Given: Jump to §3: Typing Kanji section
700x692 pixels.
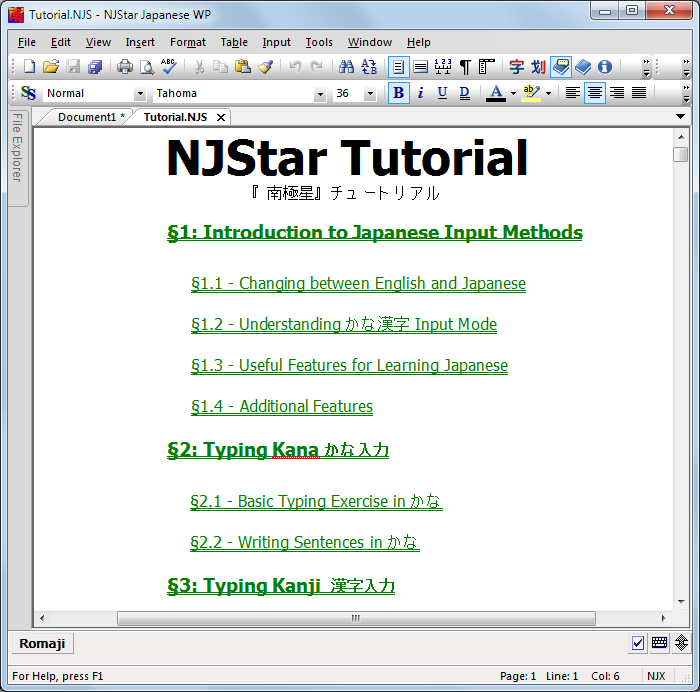Looking at the screenshot, I should [x=281, y=586].
